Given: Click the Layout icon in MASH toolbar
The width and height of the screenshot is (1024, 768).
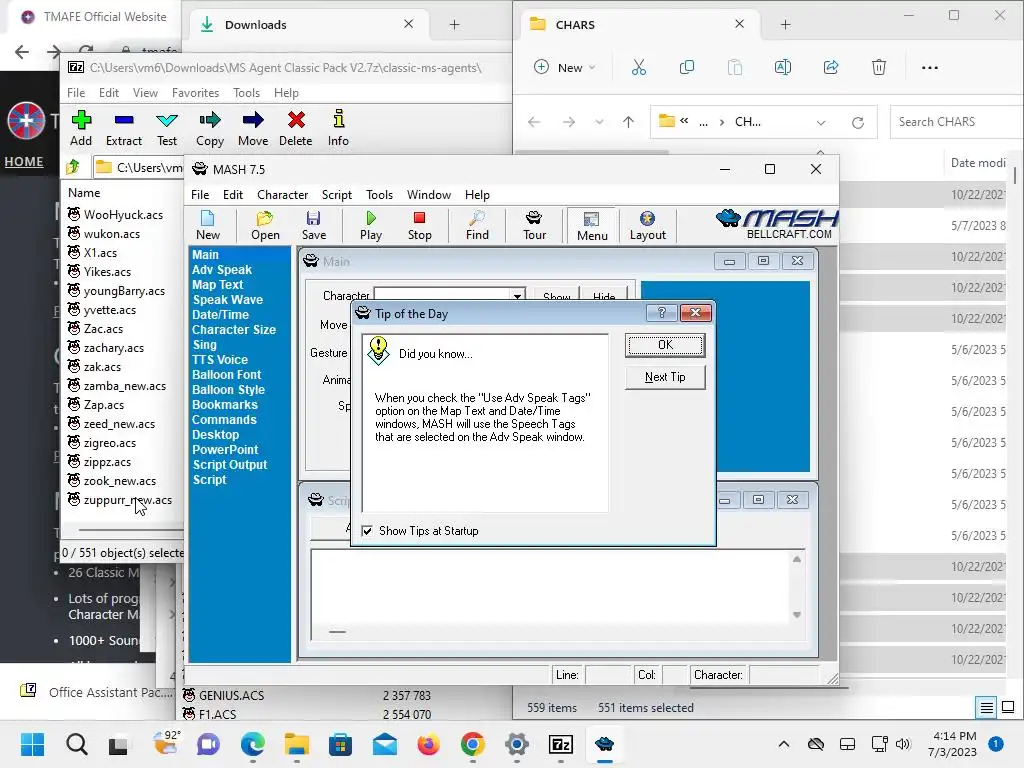Looking at the screenshot, I should (x=647, y=225).
